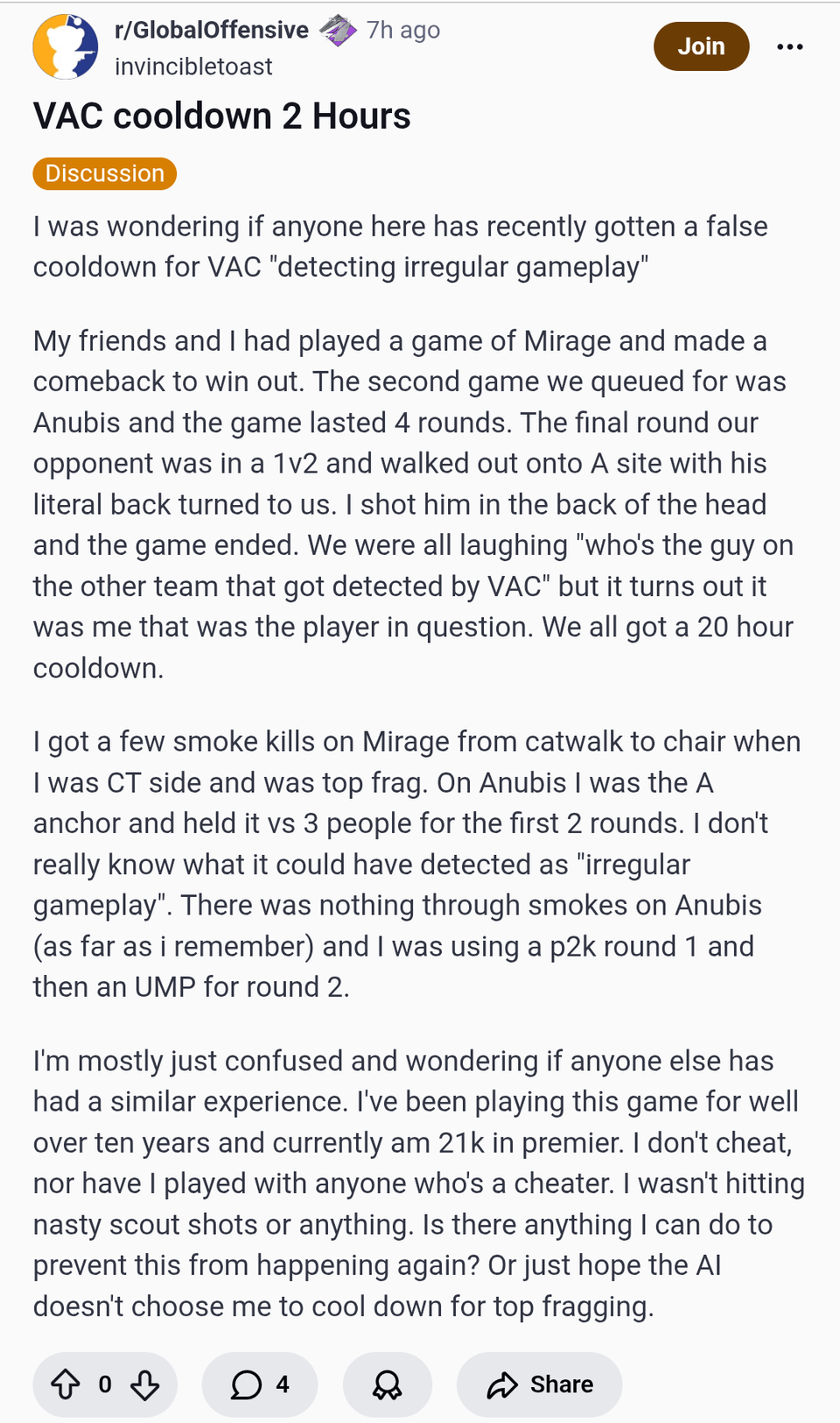840x1423 pixels.
Task: Click the "7h ago" post timestamp
Action: [403, 30]
